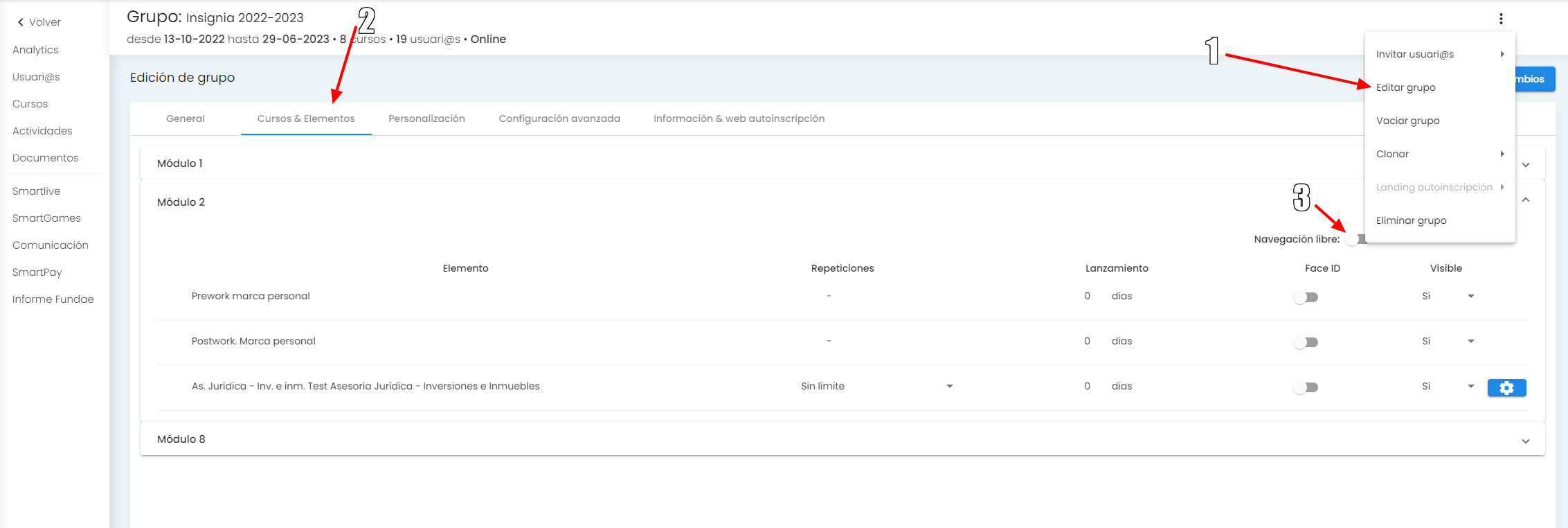
Task: Open the Sin límite repetitions dropdown
Action: pos(949,387)
